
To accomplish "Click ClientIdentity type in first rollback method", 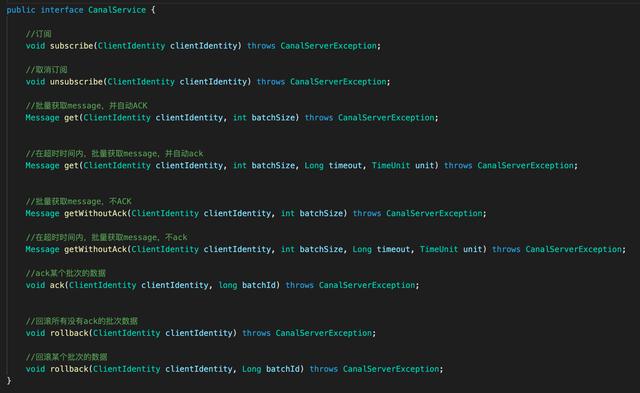I will pyautogui.click(x=127, y=333).
